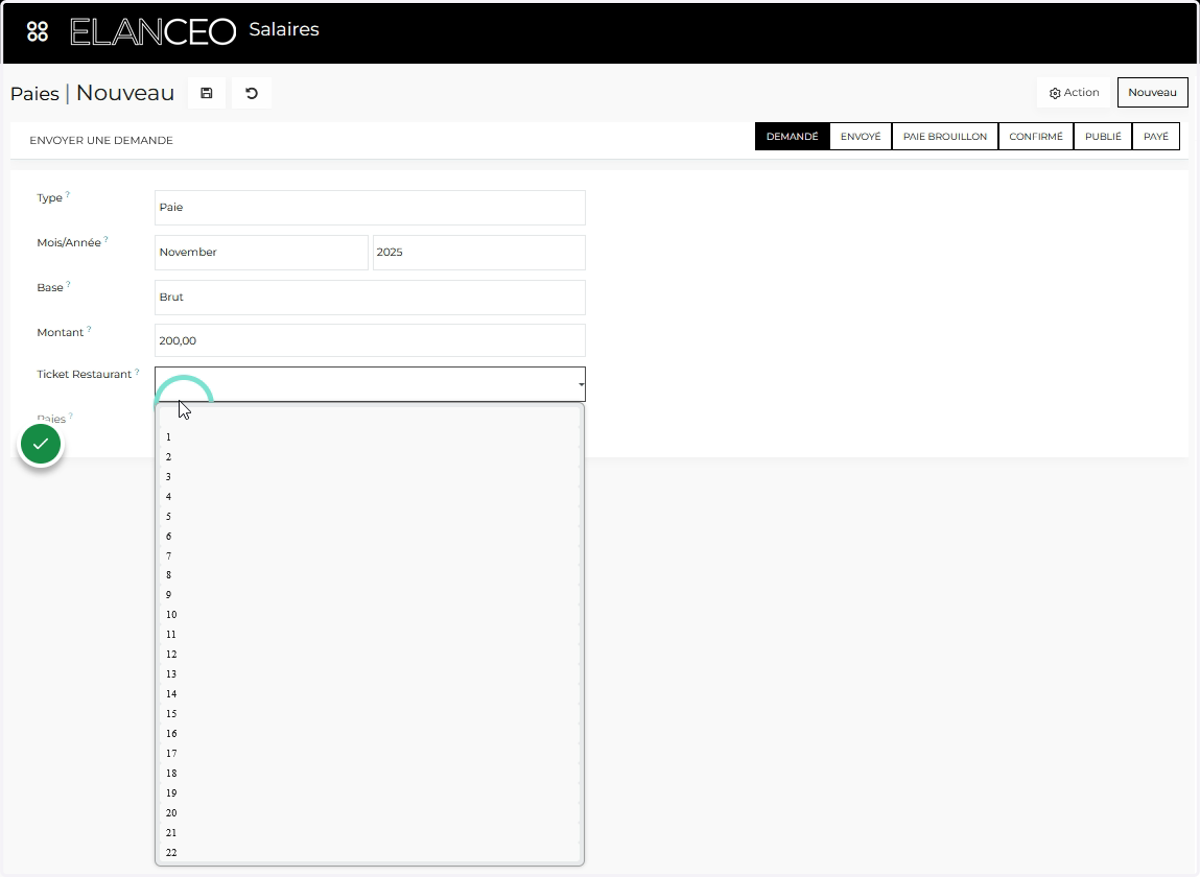Choose option 2 in the list
This screenshot has width=1200, height=877.
[x=370, y=457]
